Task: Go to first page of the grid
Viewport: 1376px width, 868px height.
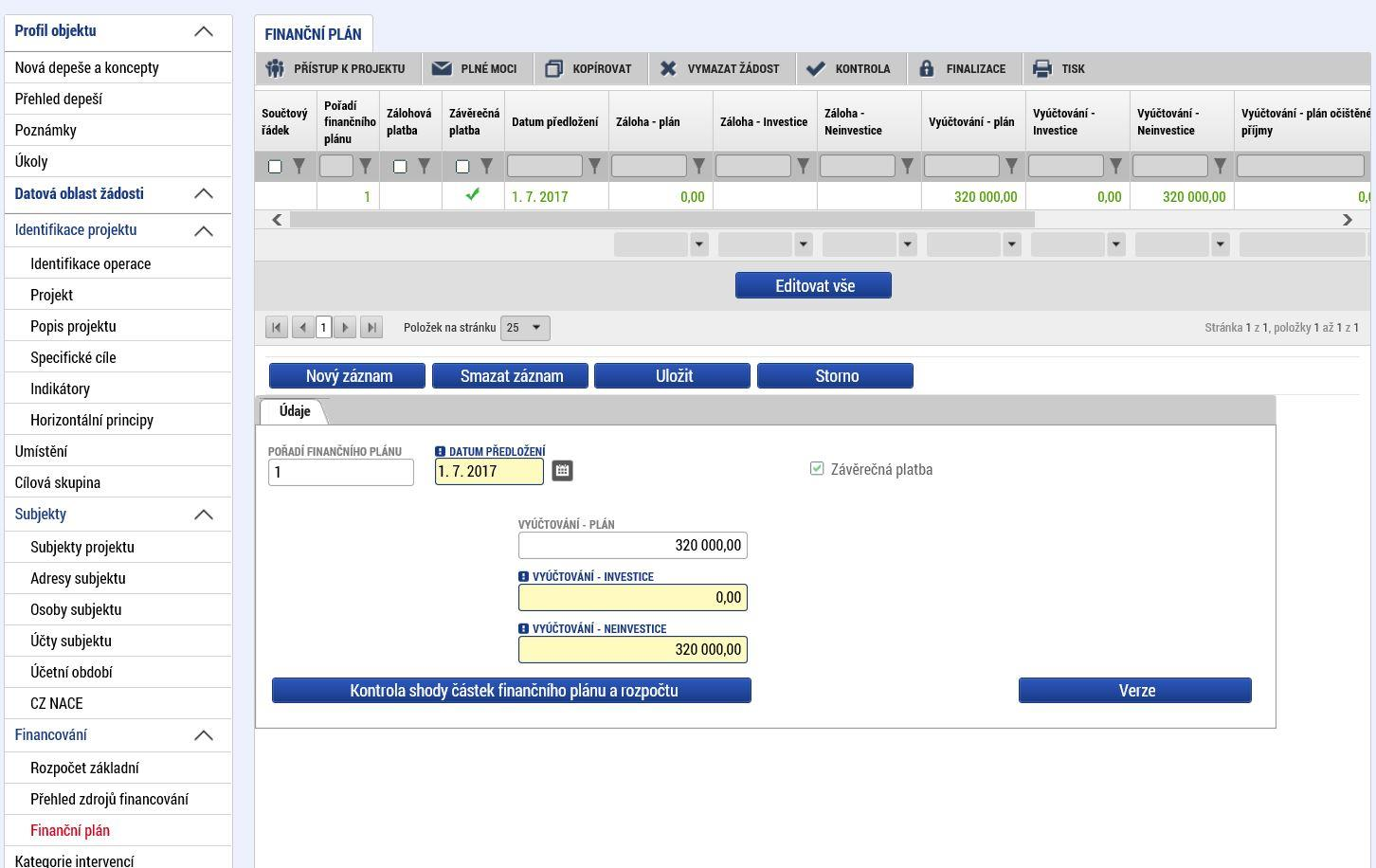Action: 277,327
